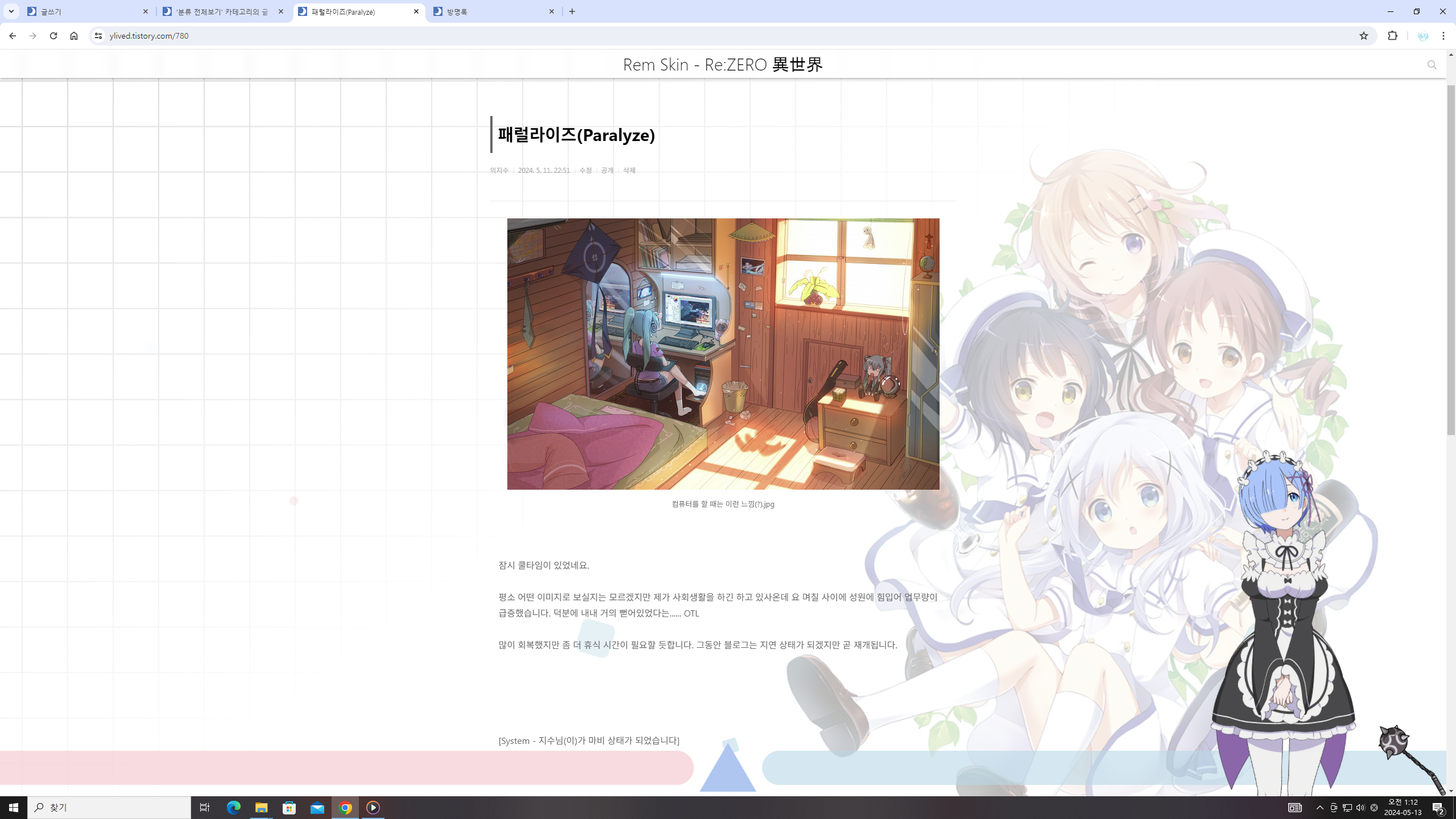Screen dimensions: 1456x819
Task: View site information icon in address bar
Action: (98, 36)
